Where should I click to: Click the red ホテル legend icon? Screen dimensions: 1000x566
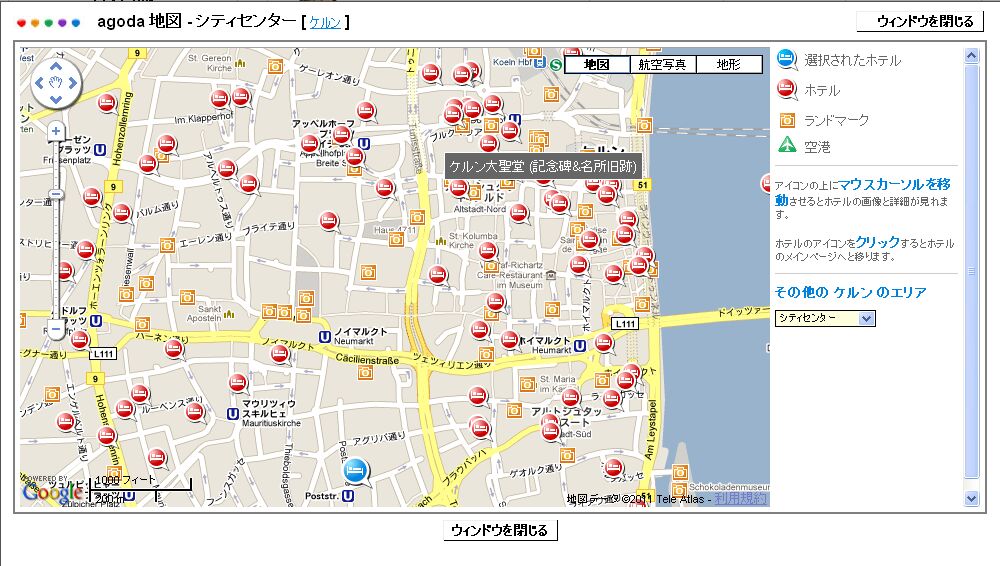pyautogui.click(x=787, y=89)
